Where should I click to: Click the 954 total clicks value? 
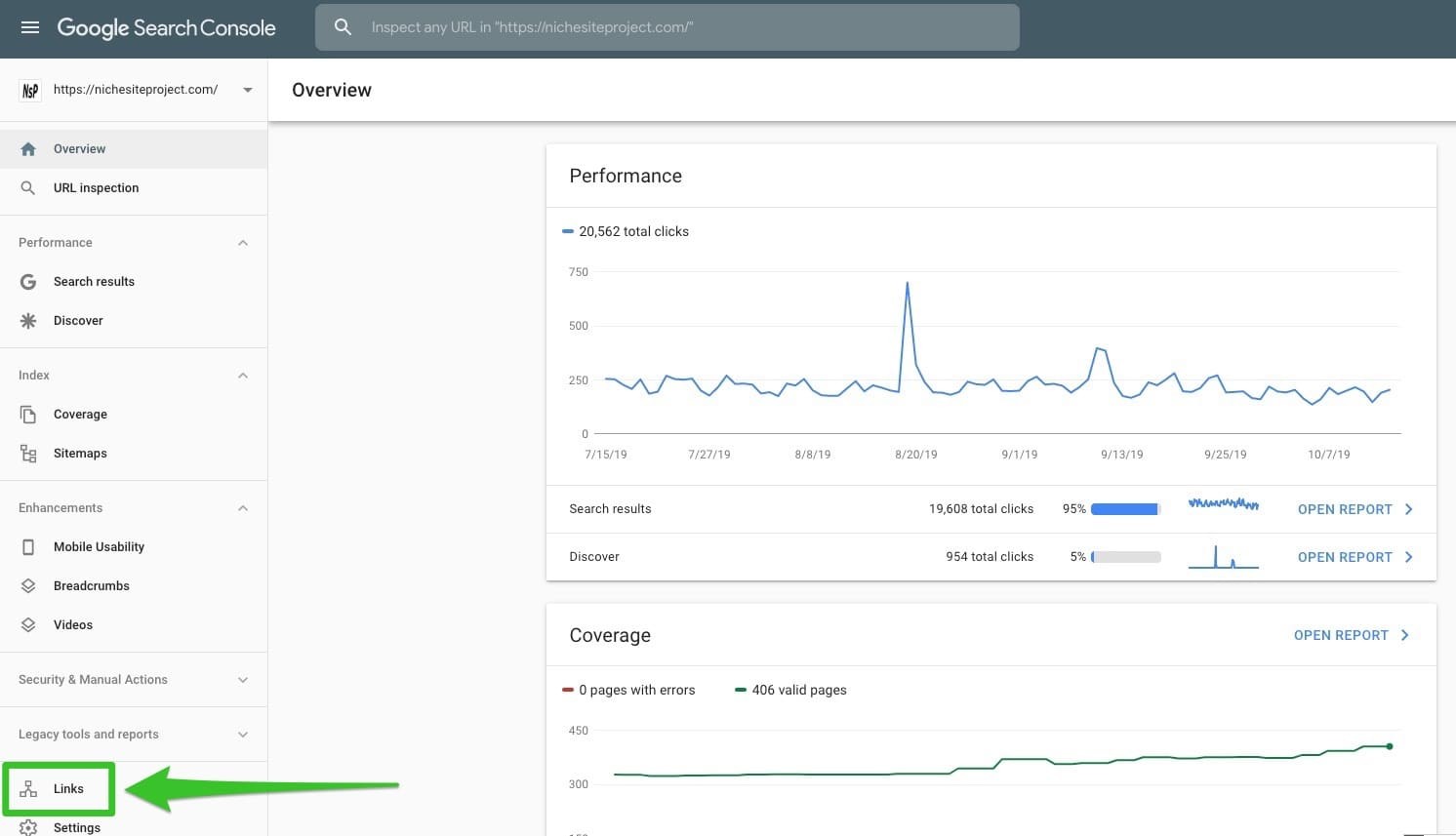[x=990, y=557]
